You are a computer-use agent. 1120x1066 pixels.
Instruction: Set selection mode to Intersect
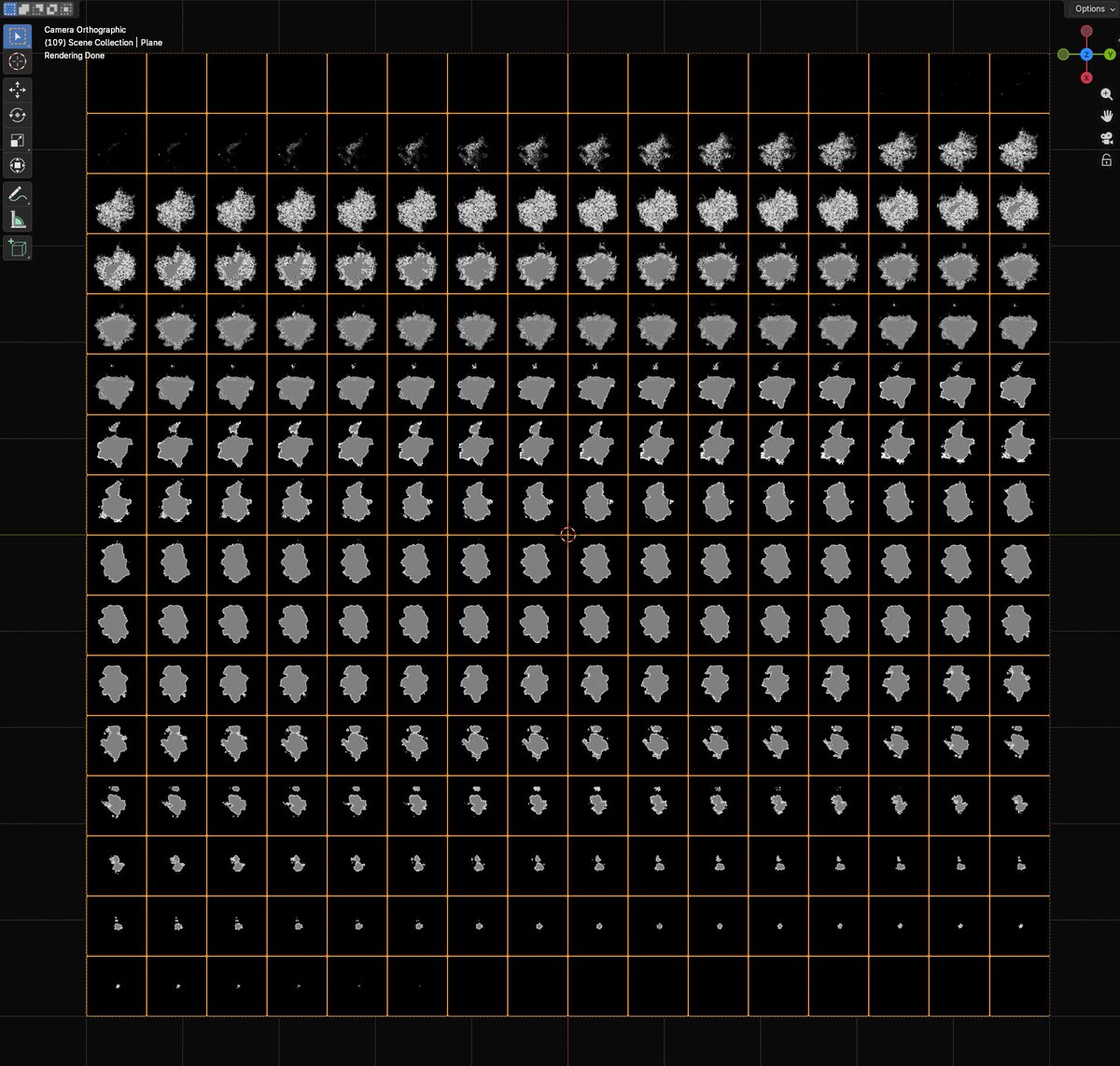click(x=65, y=8)
